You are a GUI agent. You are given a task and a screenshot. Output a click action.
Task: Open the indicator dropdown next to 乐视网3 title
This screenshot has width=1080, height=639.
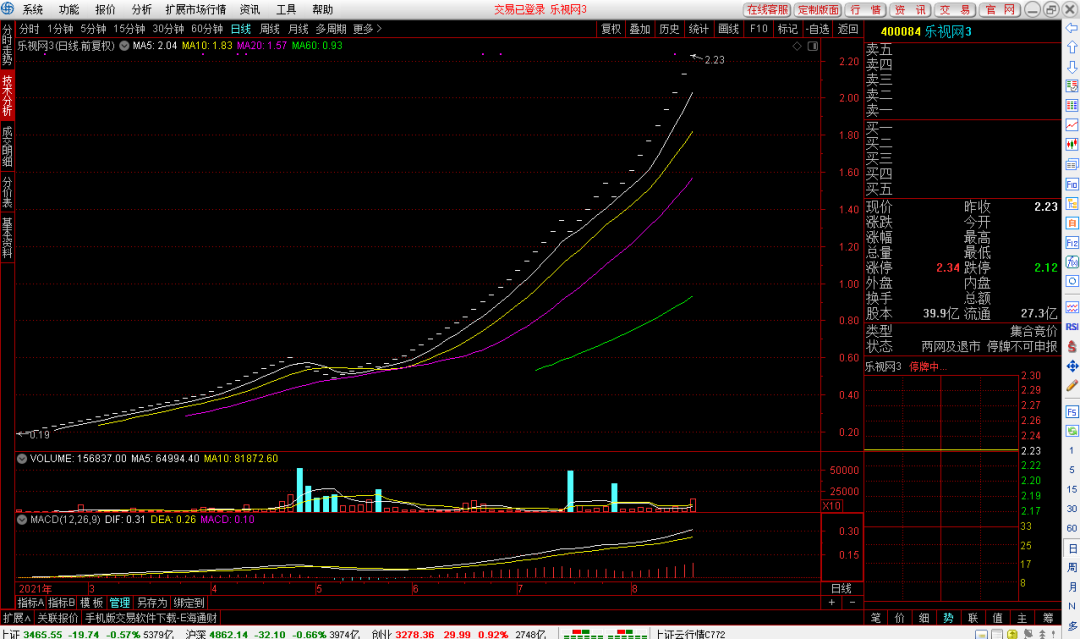(x=123, y=46)
